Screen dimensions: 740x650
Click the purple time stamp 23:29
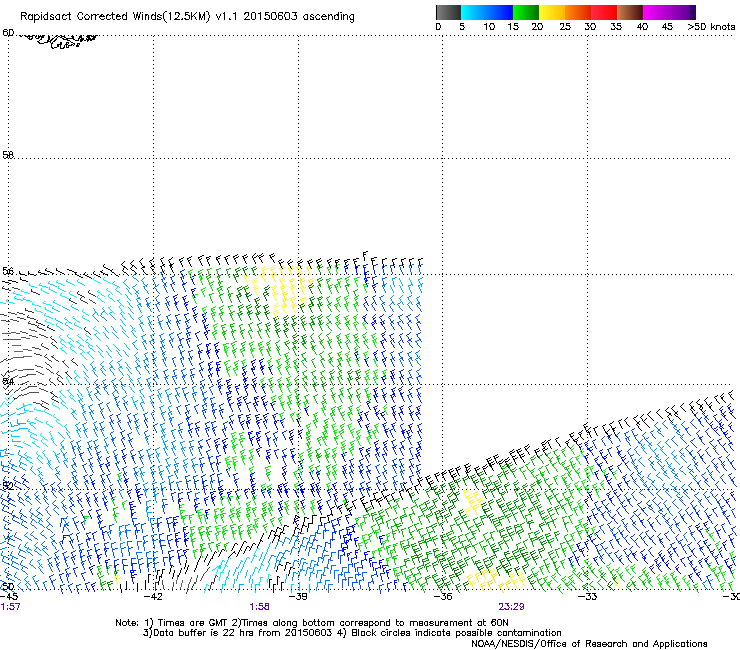[511, 607]
